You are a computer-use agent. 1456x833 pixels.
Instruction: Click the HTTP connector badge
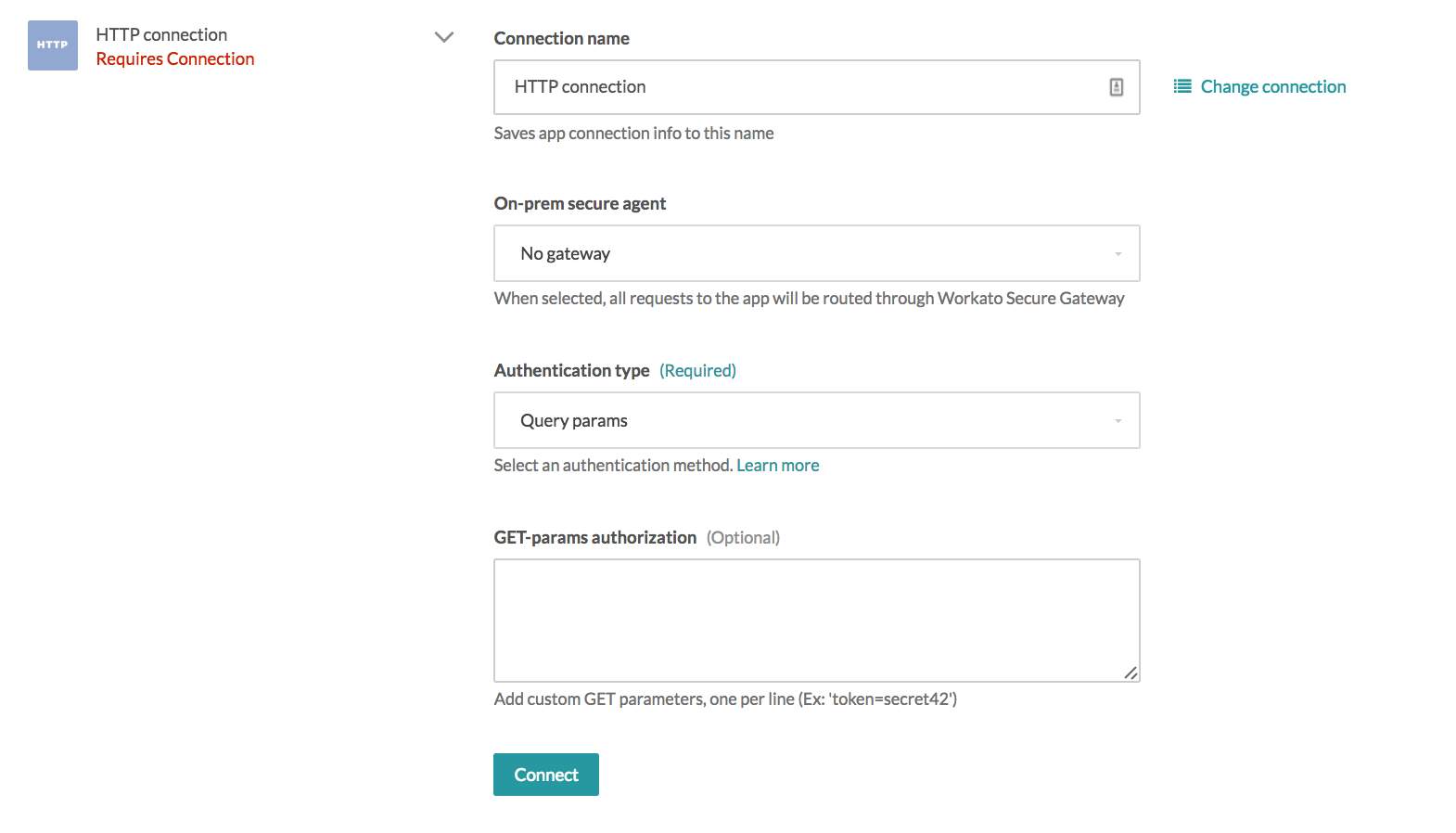point(52,44)
